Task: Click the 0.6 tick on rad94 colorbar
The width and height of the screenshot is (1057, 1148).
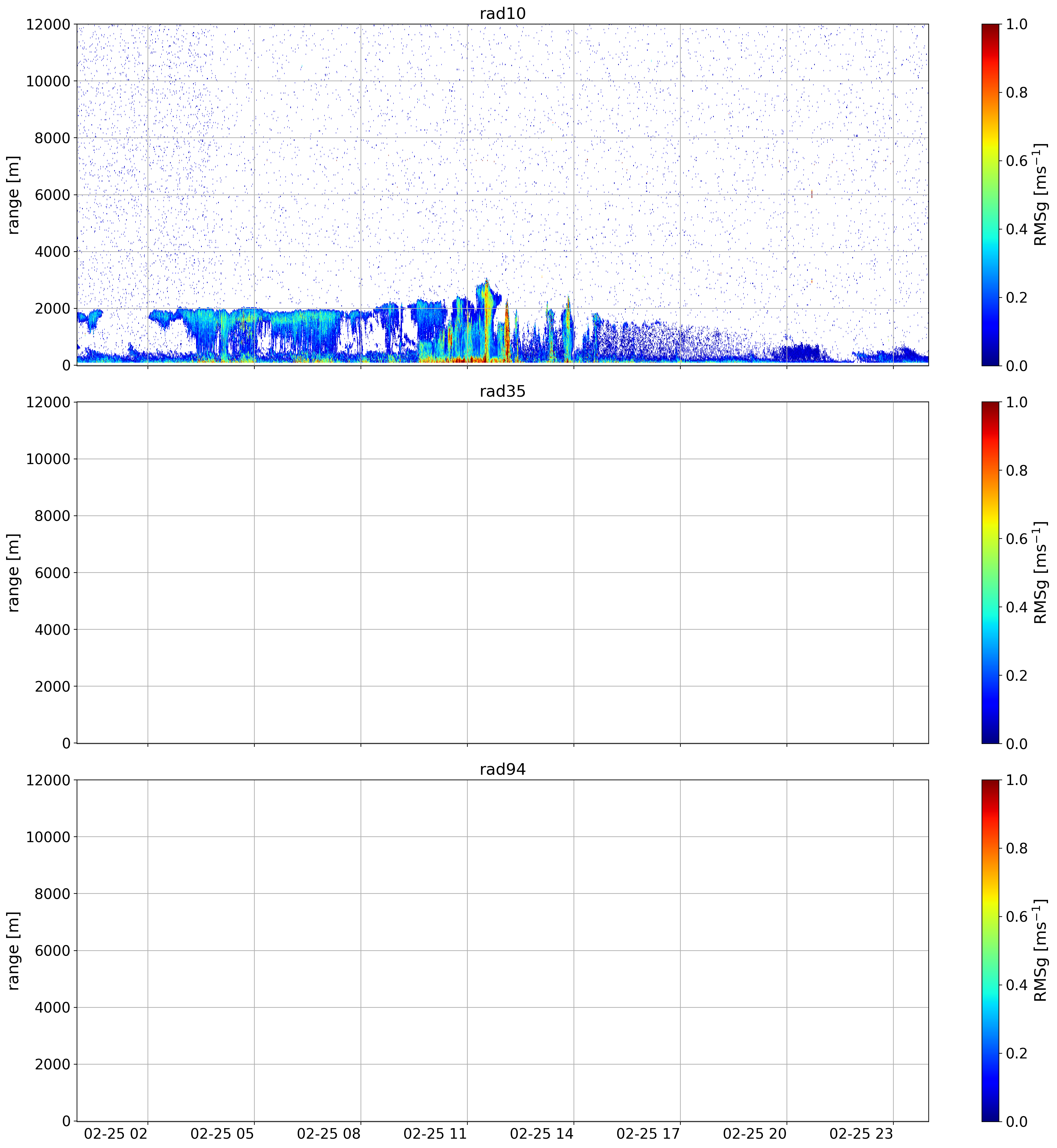Action: (1016, 916)
